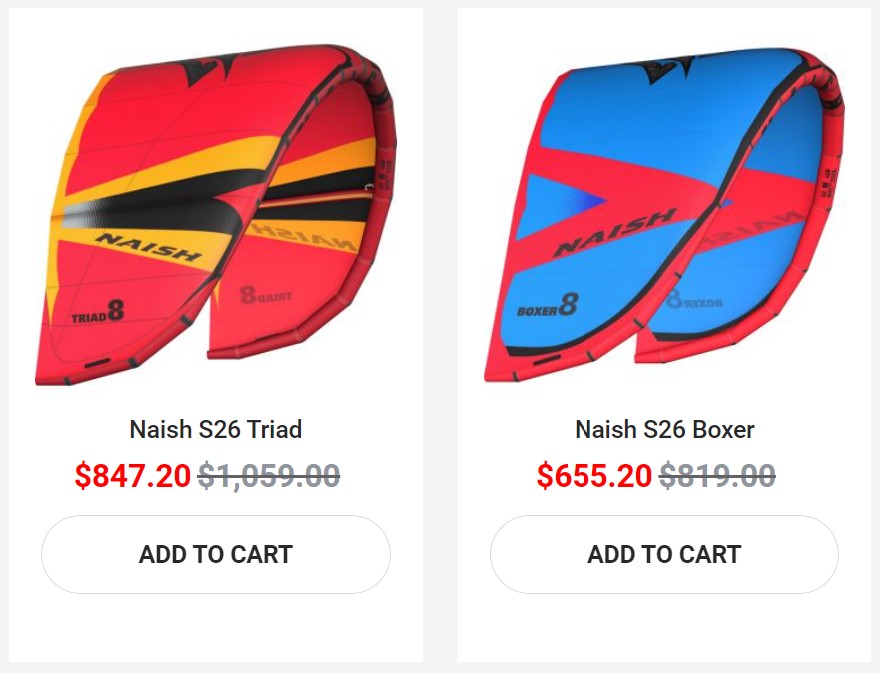Select the Naish S26 Boxer product card
This screenshot has width=880, height=673.
(664, 300)
